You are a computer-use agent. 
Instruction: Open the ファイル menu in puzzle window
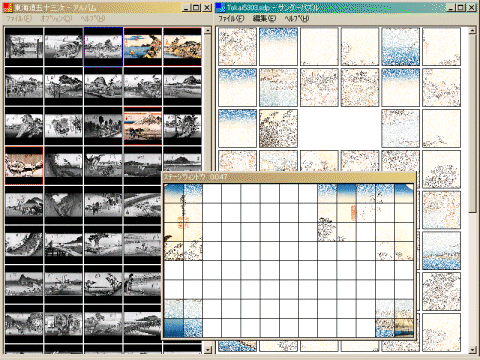pos(231,19)
